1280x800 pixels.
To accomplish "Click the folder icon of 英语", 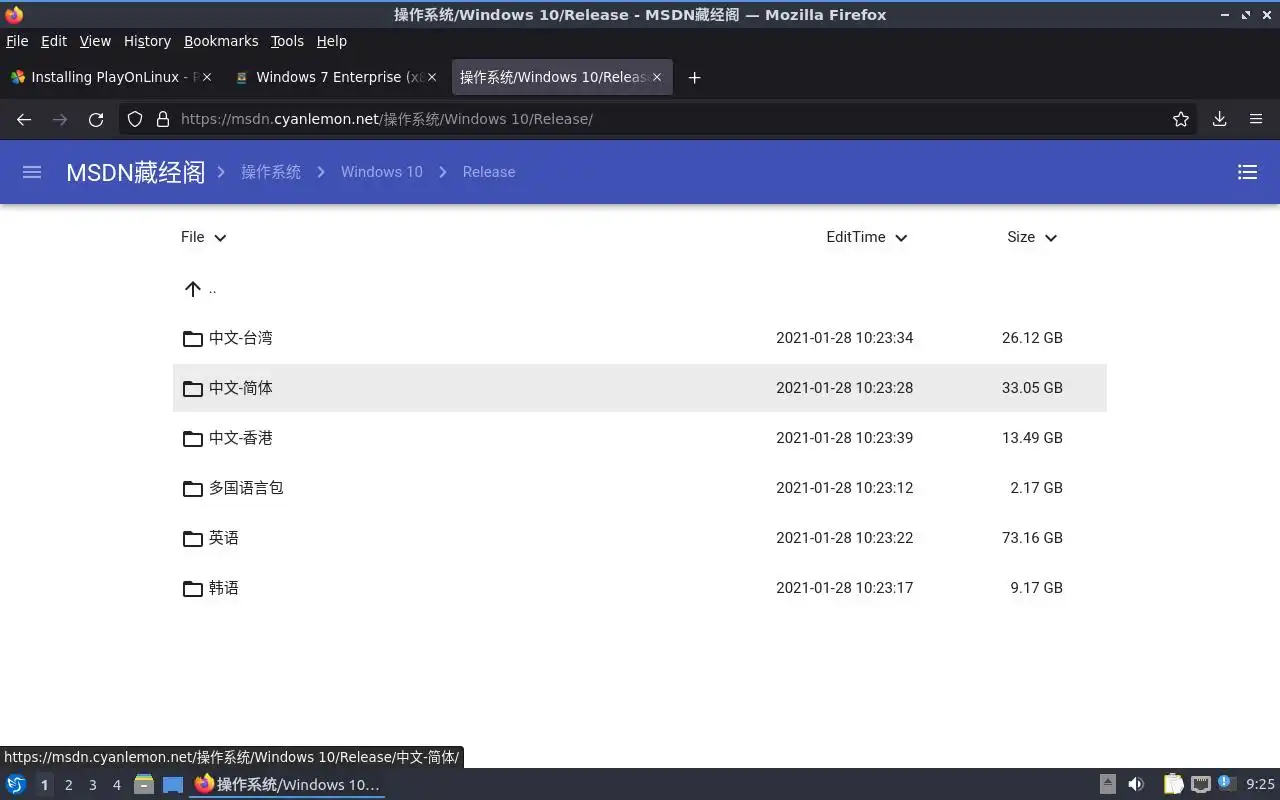I will (193, 538).
